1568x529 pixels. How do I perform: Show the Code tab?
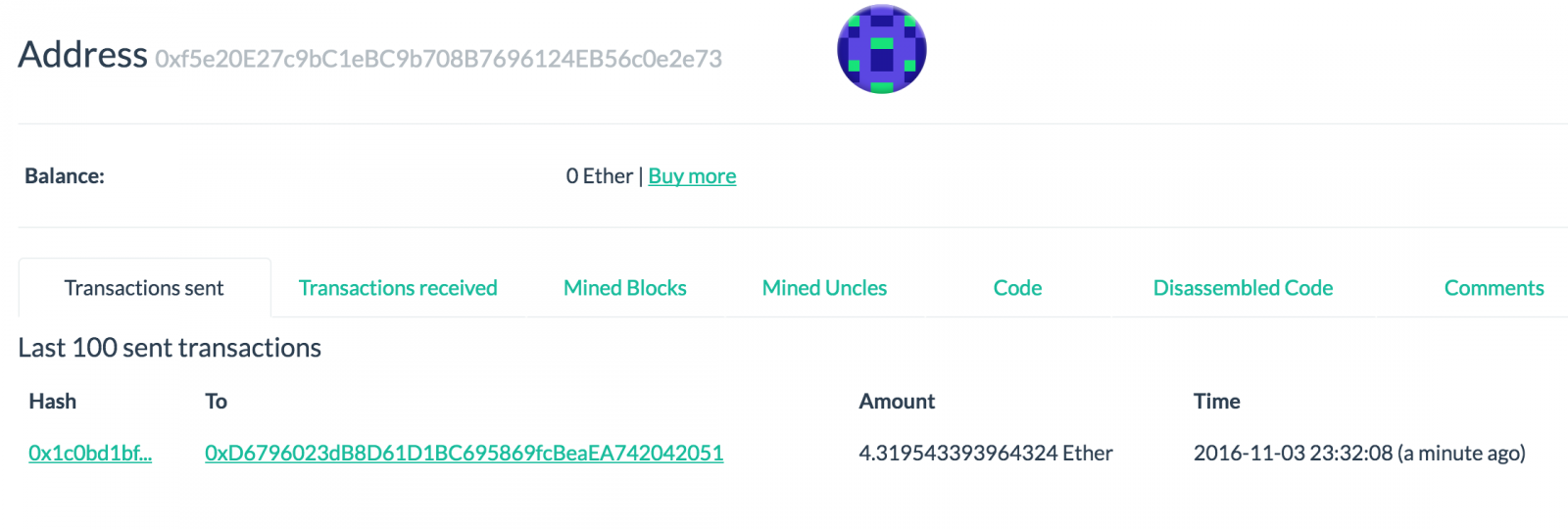(x=1017, y=288)
